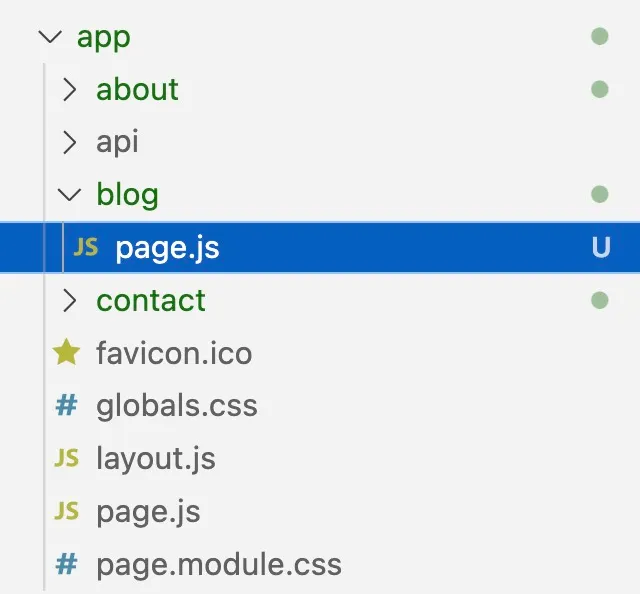Collapse the app folder chevron
Screen dimensions: 640x594
click(x=50, y=37)
